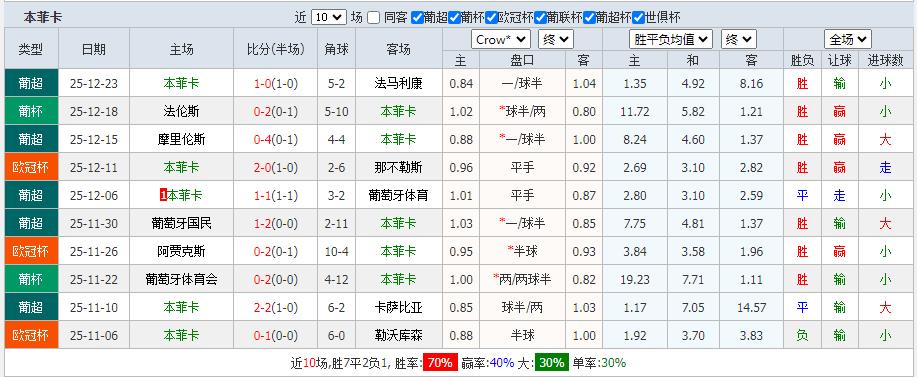Click the 走 goals result on 25-12-11
This screenshot has height=377, width=917.
pos(885,168)
